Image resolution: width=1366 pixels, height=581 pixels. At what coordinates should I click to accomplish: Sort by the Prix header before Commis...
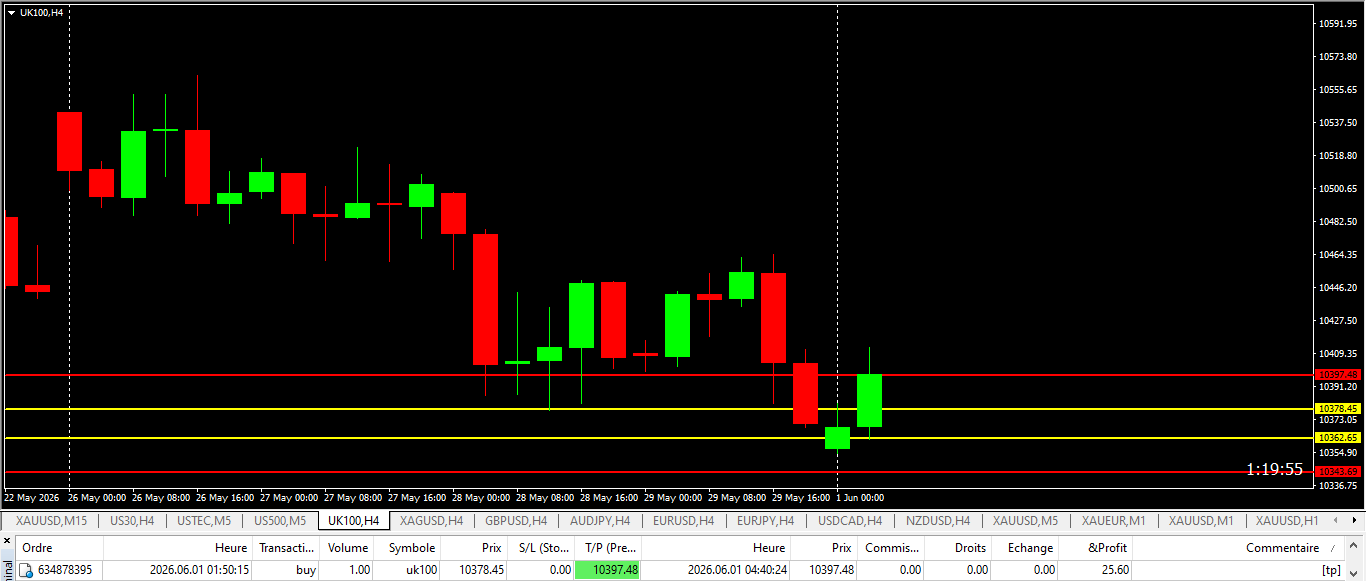click(x=824, y=548)
